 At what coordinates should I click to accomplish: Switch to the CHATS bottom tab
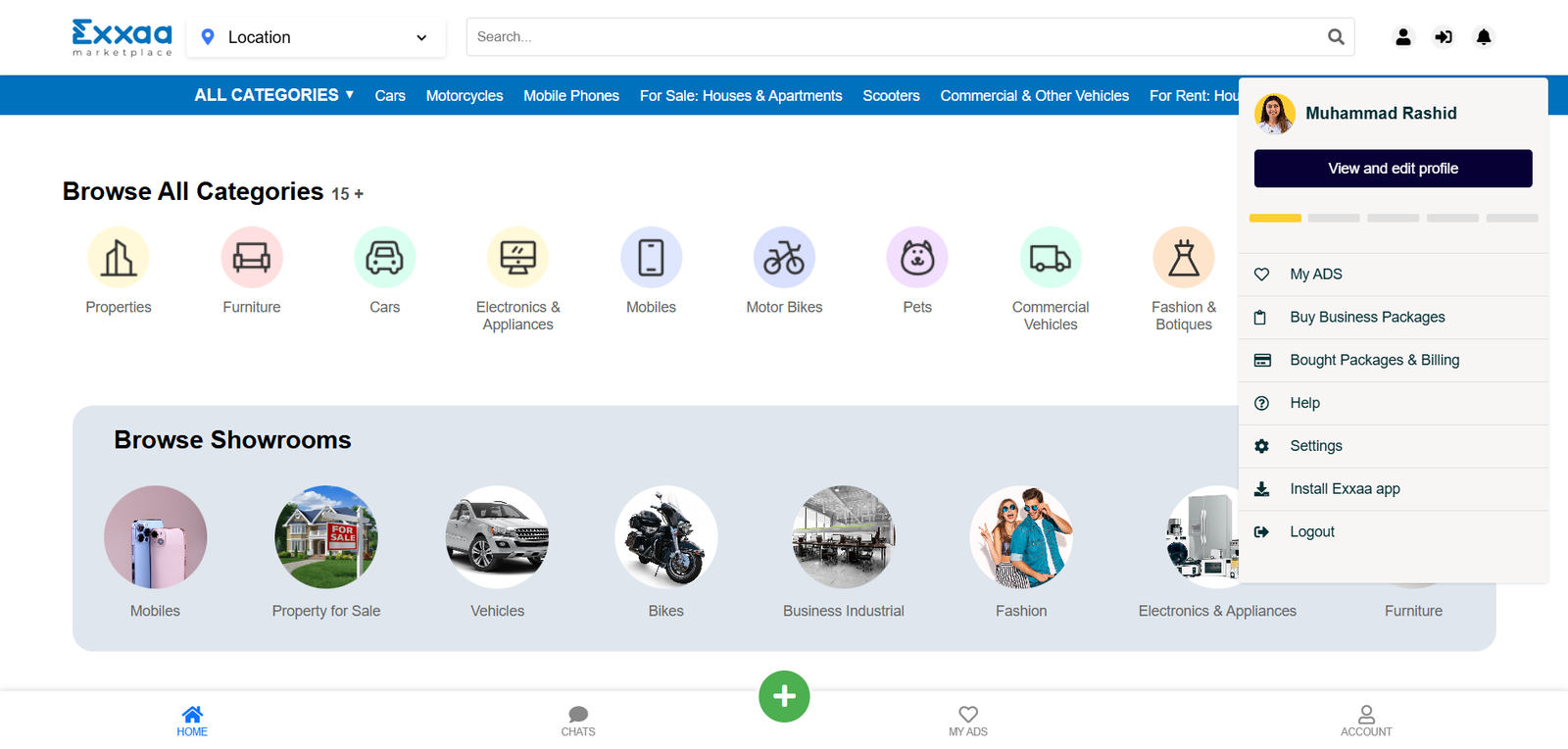578,721
